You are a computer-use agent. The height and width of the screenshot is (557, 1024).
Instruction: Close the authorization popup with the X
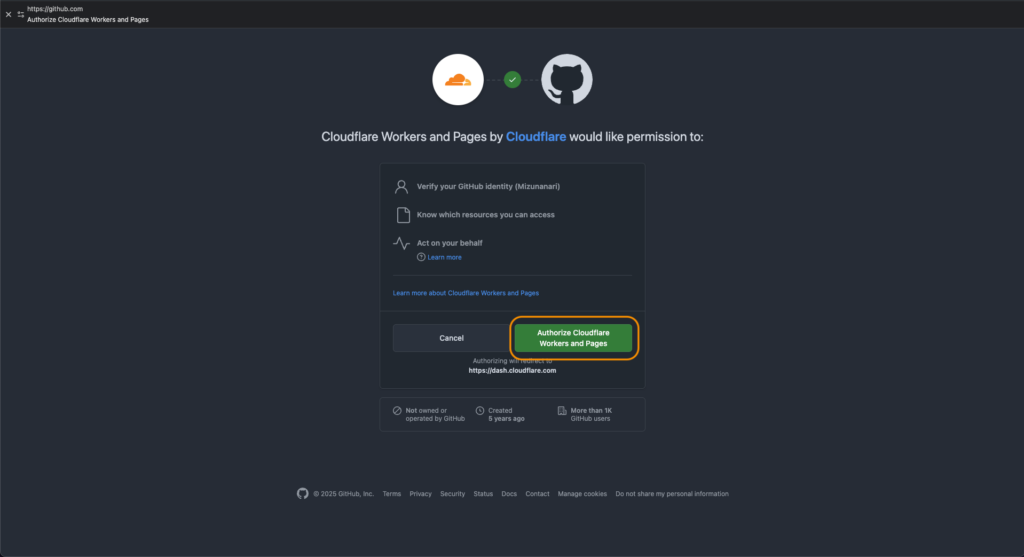tap(8, 14)
